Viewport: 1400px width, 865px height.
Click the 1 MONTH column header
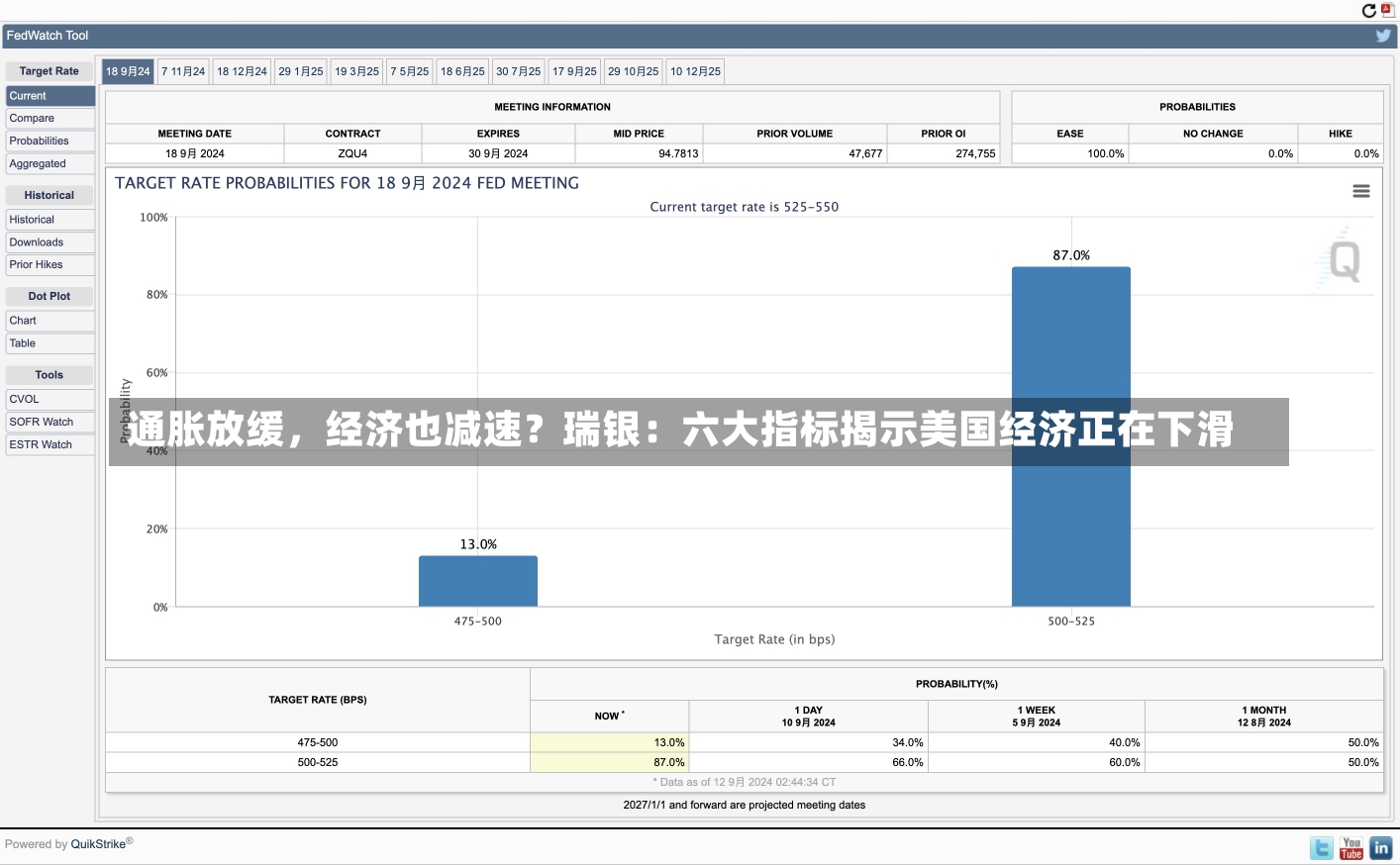click(1263, 717)
